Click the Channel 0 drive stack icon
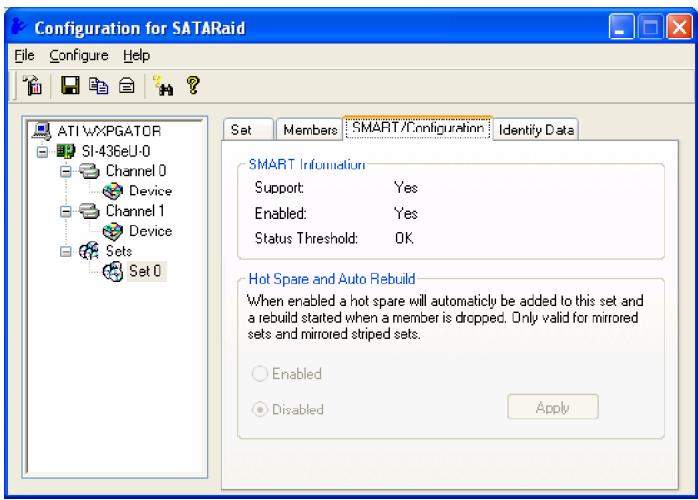698x500 pixels. click(89, 171)
